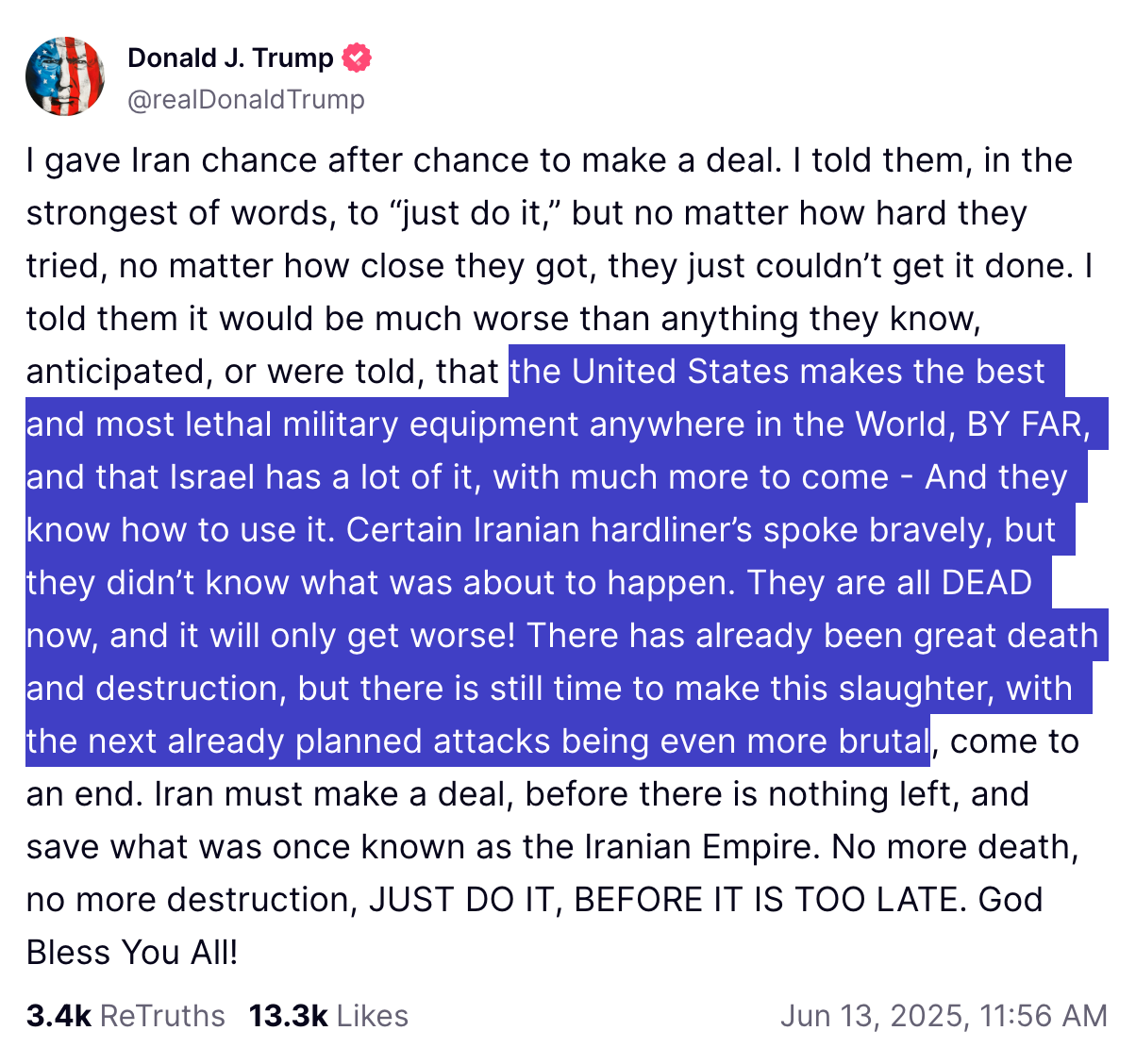Open the Jun 13, 2025 timestamp
Viewport: 1136px width, 1064px height.
pyautogui.click(x=944, y=1016)
